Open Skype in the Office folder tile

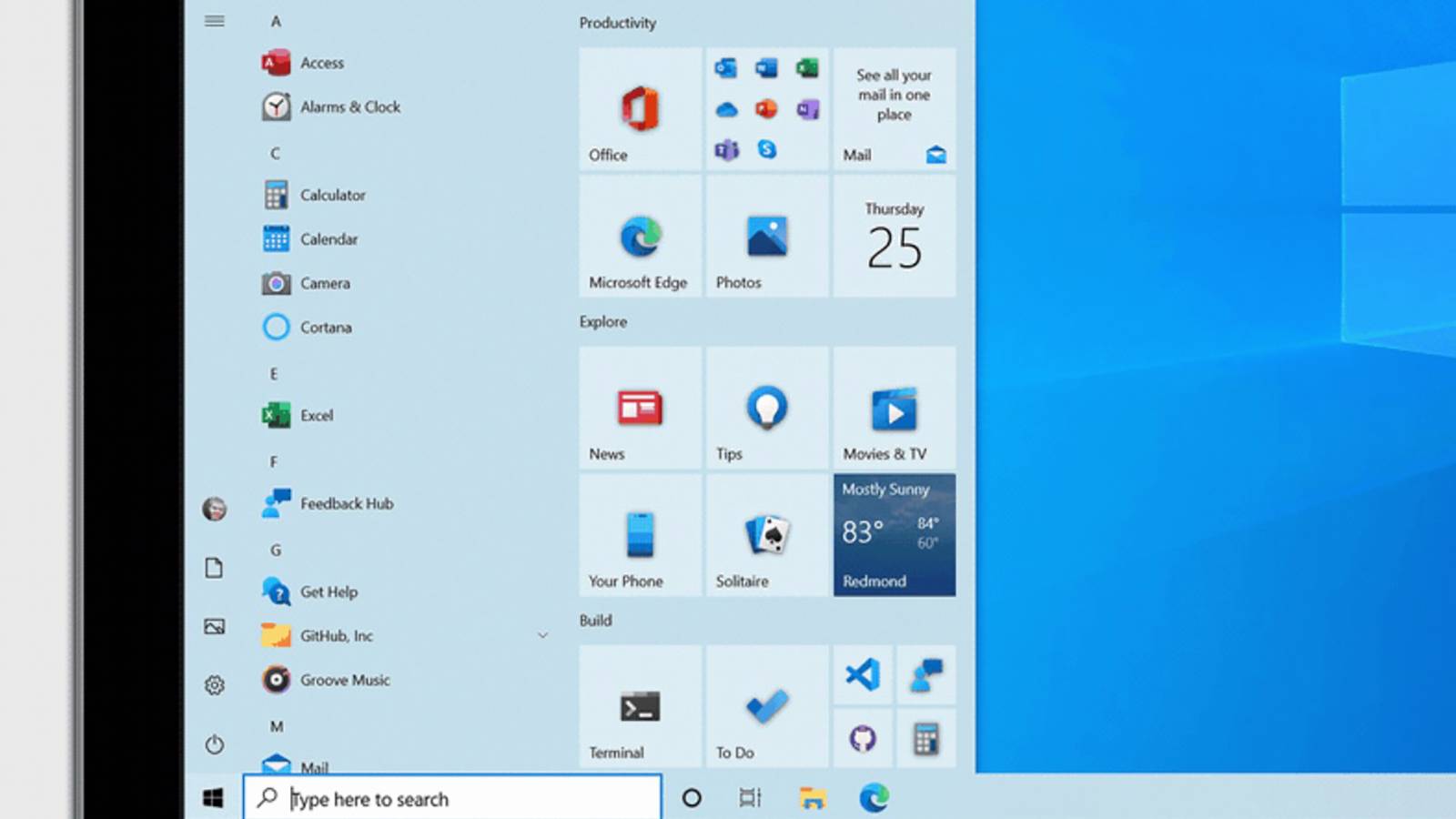point(767,149)
